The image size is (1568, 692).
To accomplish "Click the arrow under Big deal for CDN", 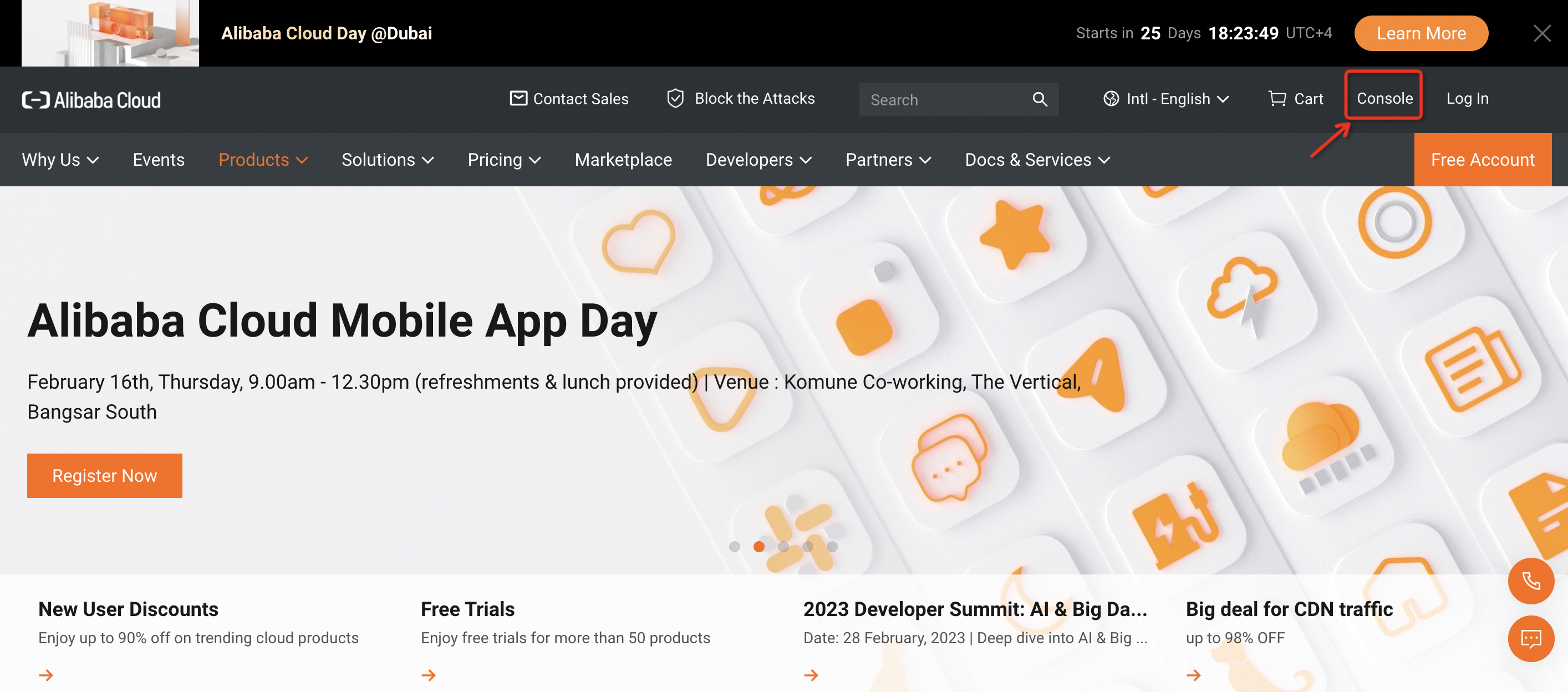I will (x=1194, y=675).
